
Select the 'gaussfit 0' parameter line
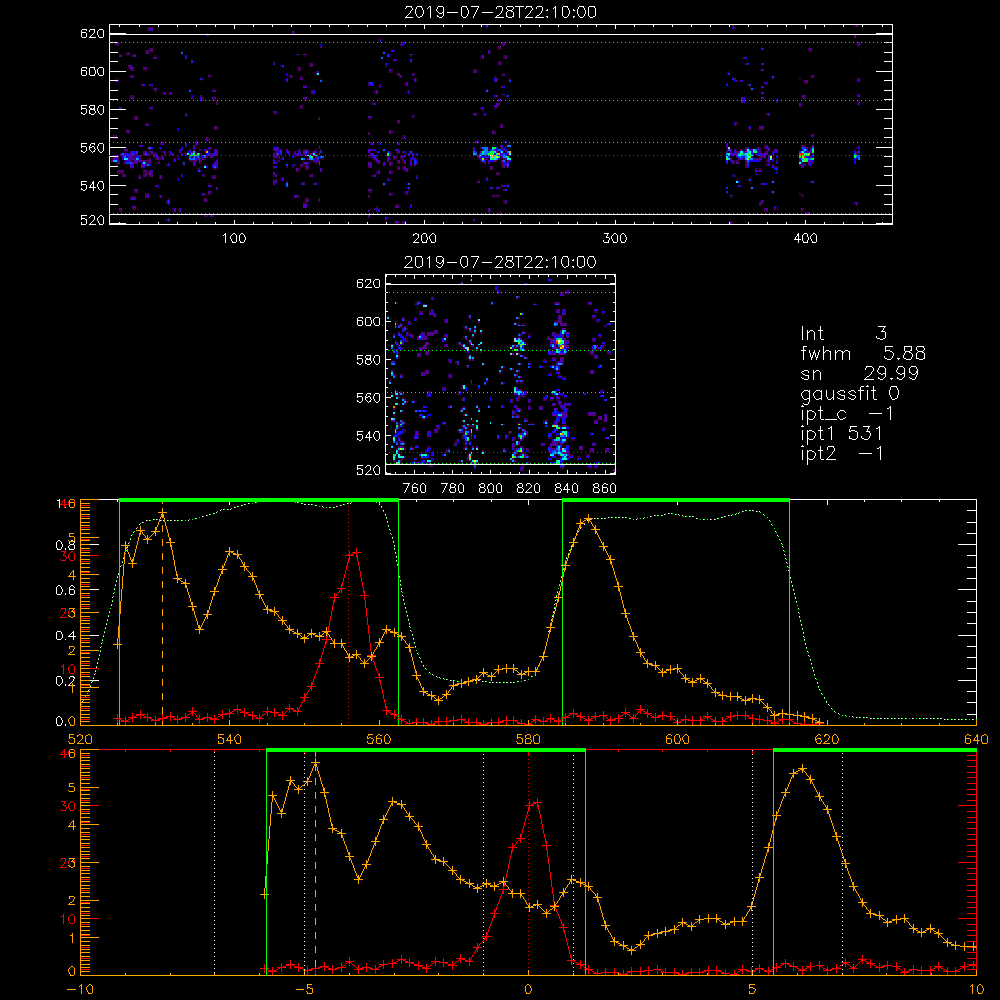(x=850, y=393)
